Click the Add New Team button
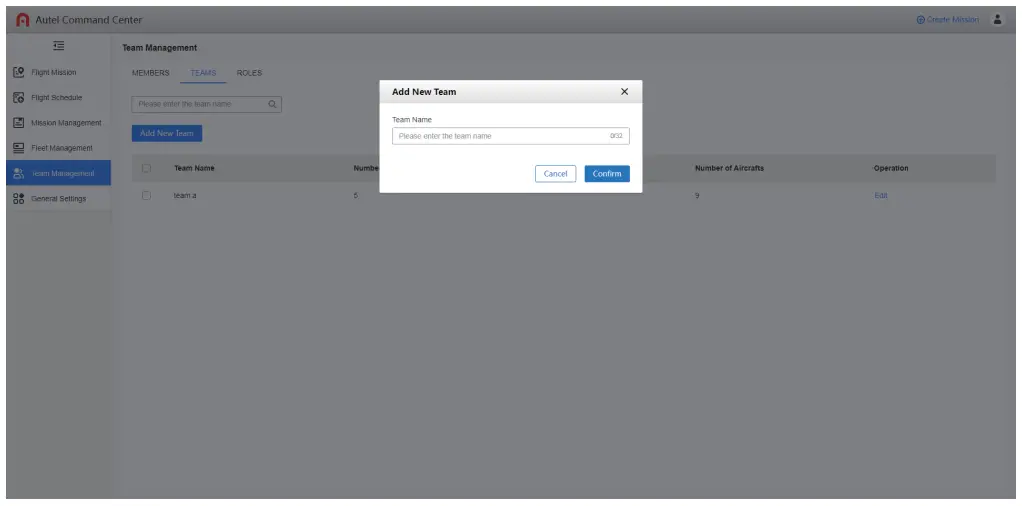 click(x=167, y=133)
